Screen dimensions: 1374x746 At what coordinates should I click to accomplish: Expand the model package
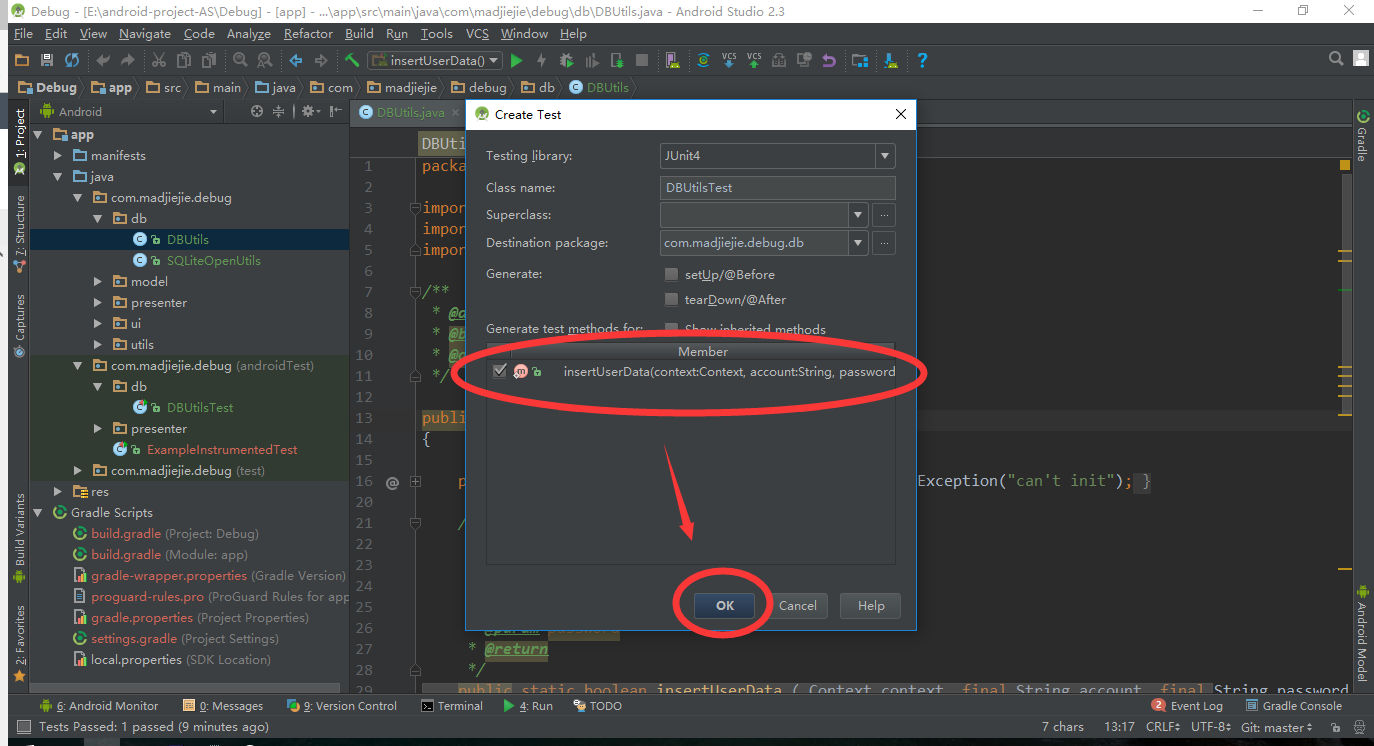[x=98, y=282]
